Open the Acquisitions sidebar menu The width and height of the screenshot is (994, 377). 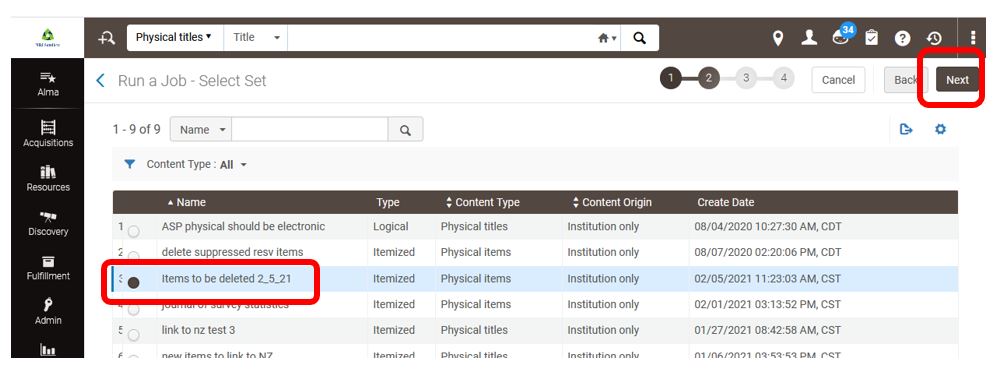48,134
